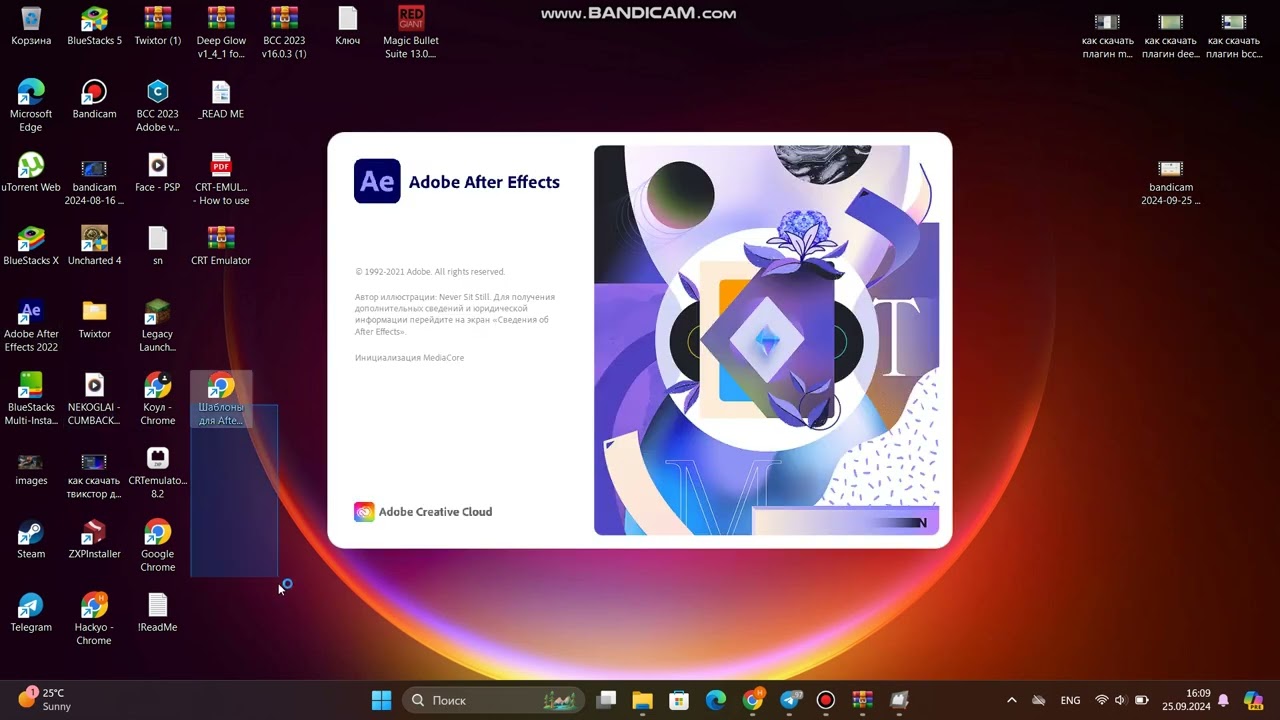Select the как скачать твикстор video

(x=94, y=473)
